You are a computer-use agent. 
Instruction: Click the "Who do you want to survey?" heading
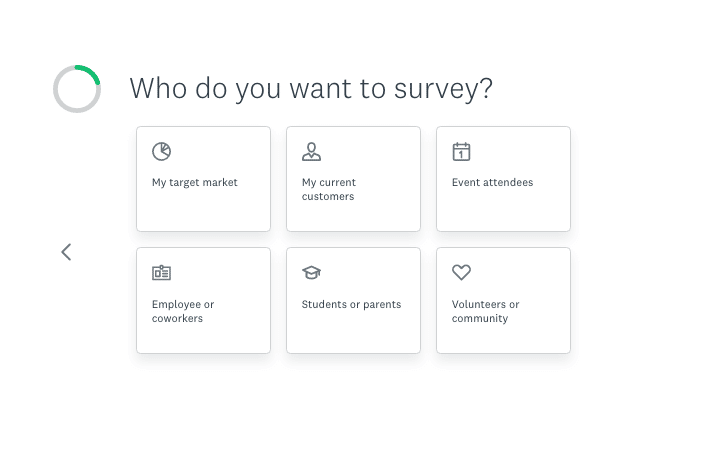(311, 88)
